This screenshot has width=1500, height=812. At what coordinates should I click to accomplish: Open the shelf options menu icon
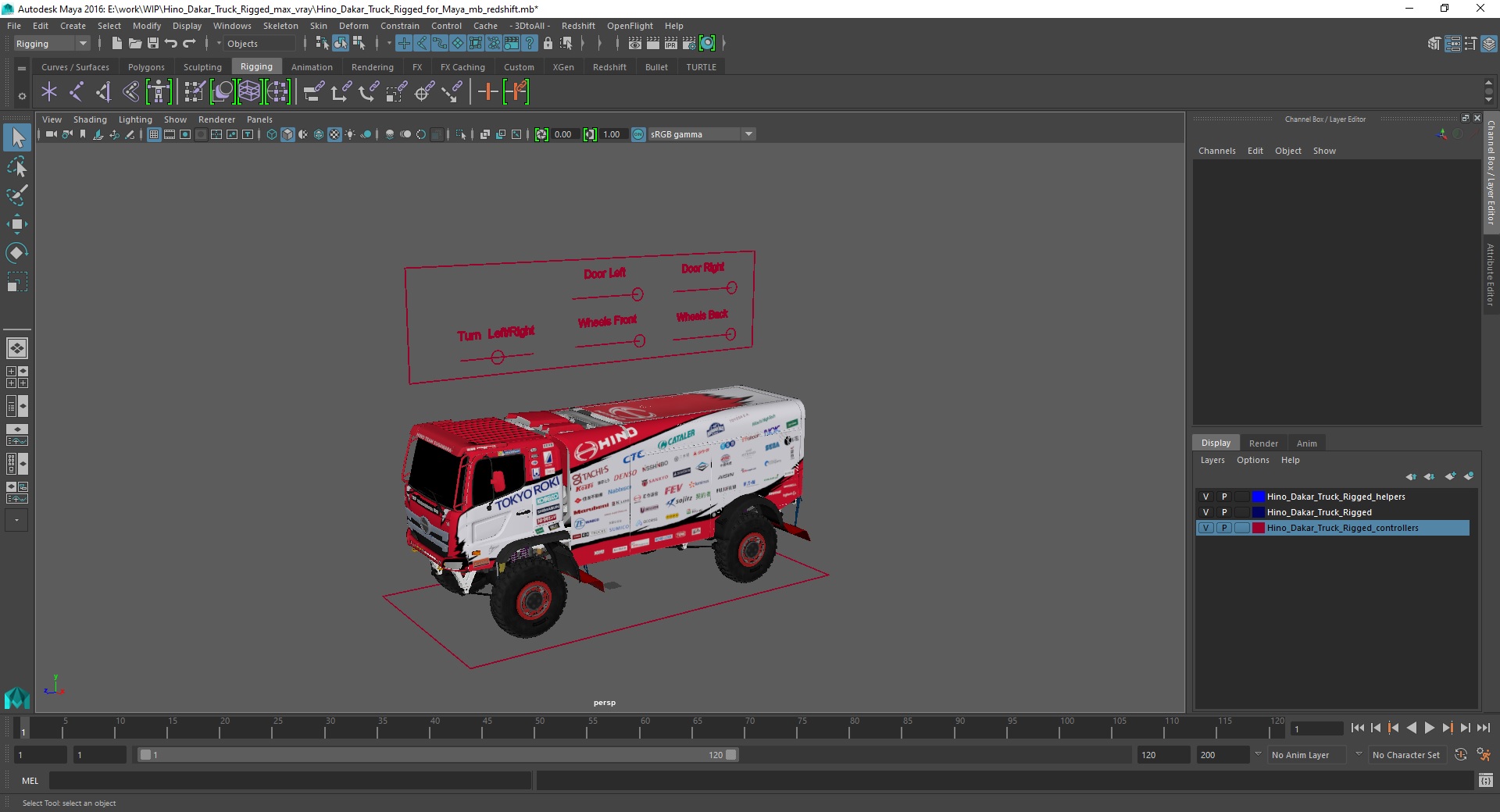pyautogui.click(x=22, y=96)
